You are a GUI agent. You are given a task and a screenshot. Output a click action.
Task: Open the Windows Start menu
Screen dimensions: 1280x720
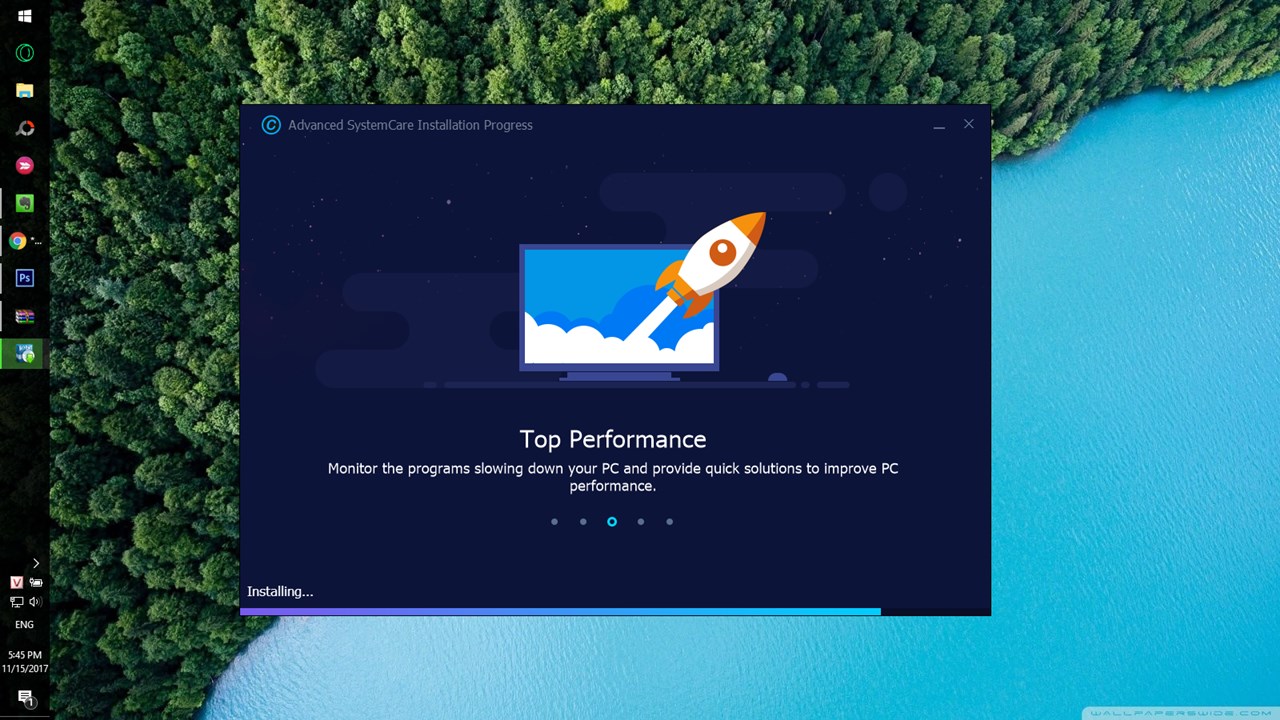click(x=24, y=16)
